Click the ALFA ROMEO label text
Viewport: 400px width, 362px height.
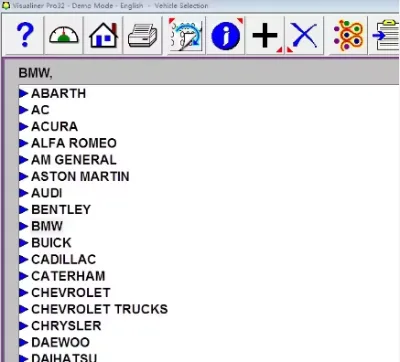(x=74, y=143)
